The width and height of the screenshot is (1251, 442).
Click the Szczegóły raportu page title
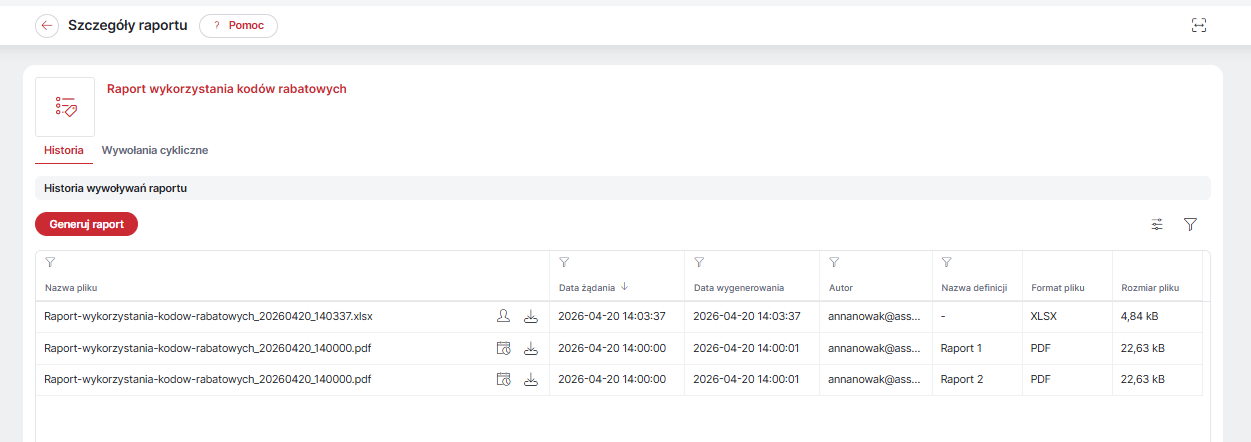128,26
